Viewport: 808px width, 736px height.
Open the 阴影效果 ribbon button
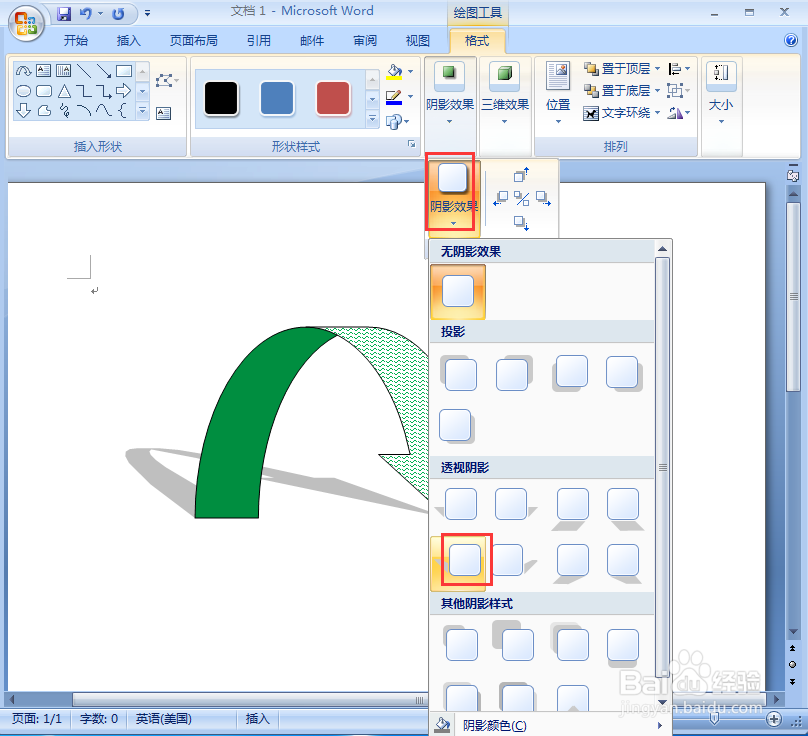[450, 93]
